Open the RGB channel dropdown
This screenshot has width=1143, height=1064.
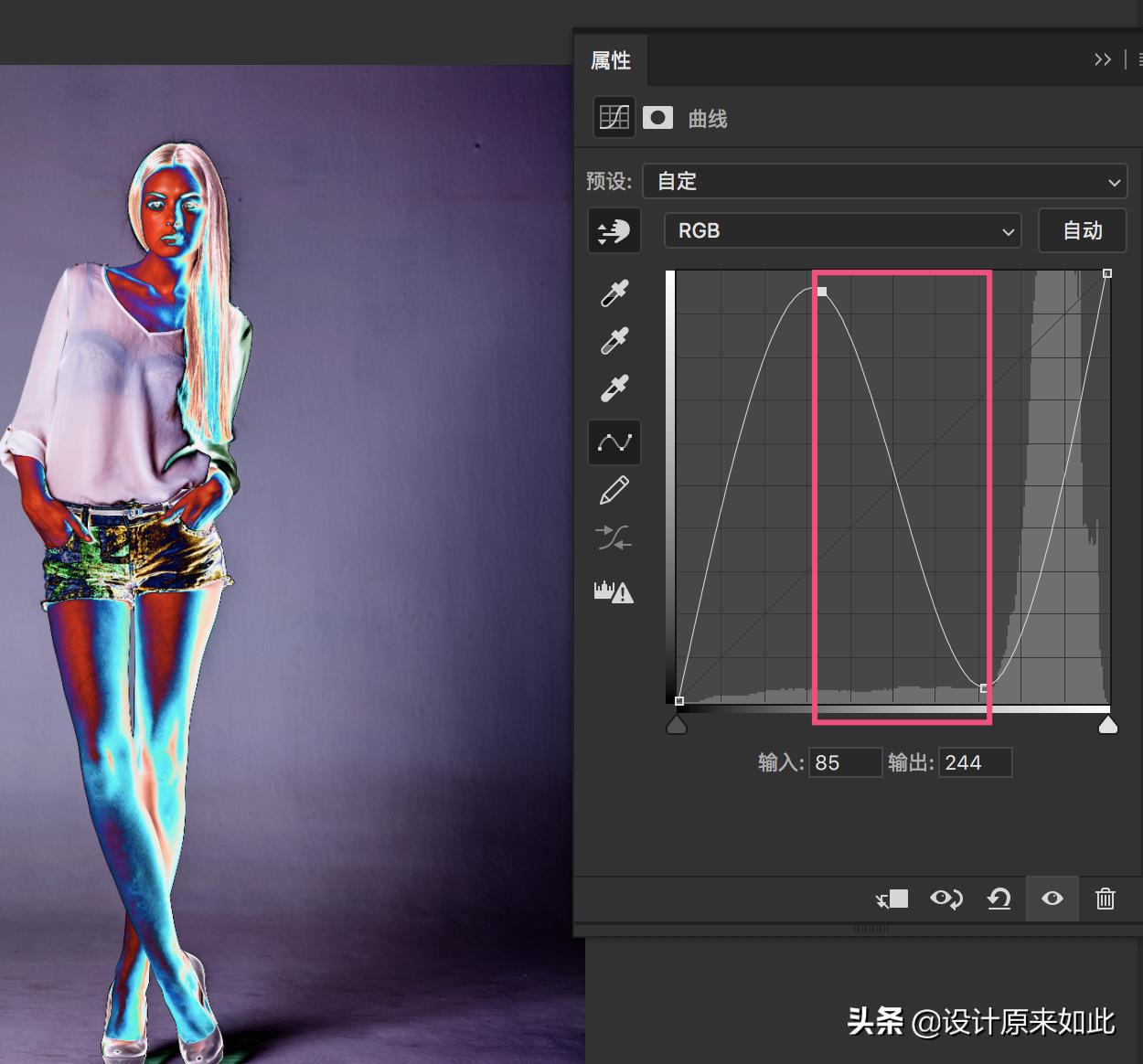click(841, 230)
